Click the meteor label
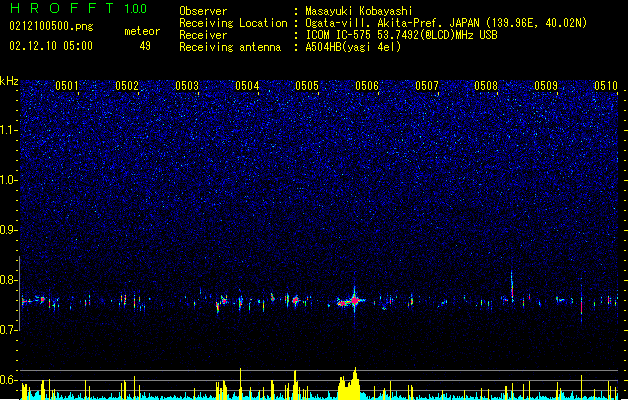 (x=142, y=31)
